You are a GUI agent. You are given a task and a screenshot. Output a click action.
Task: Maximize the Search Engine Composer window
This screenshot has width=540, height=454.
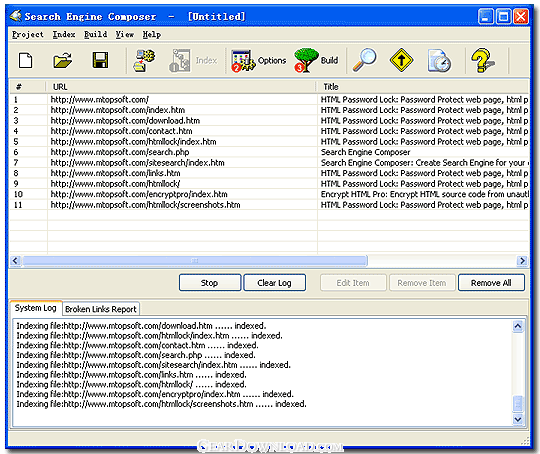503,16
